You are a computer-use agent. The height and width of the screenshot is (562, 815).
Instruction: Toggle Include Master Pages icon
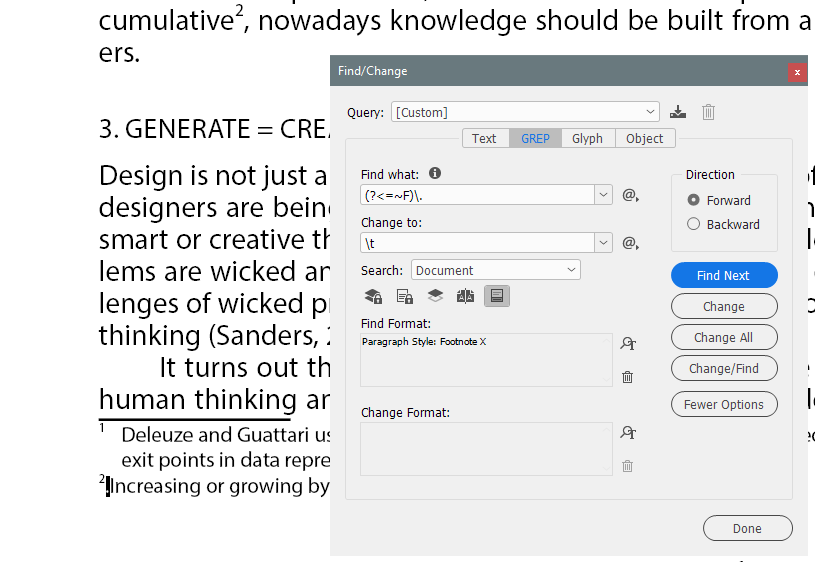click(x=465, y=296)
